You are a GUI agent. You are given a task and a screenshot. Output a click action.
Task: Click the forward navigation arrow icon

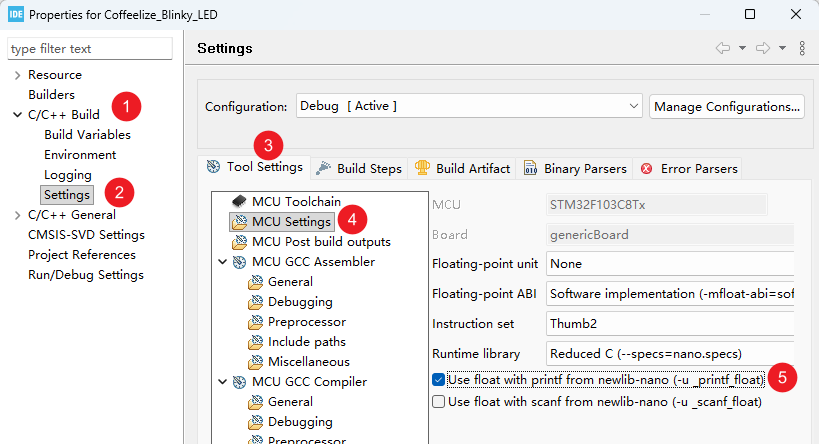pos(763,49)
